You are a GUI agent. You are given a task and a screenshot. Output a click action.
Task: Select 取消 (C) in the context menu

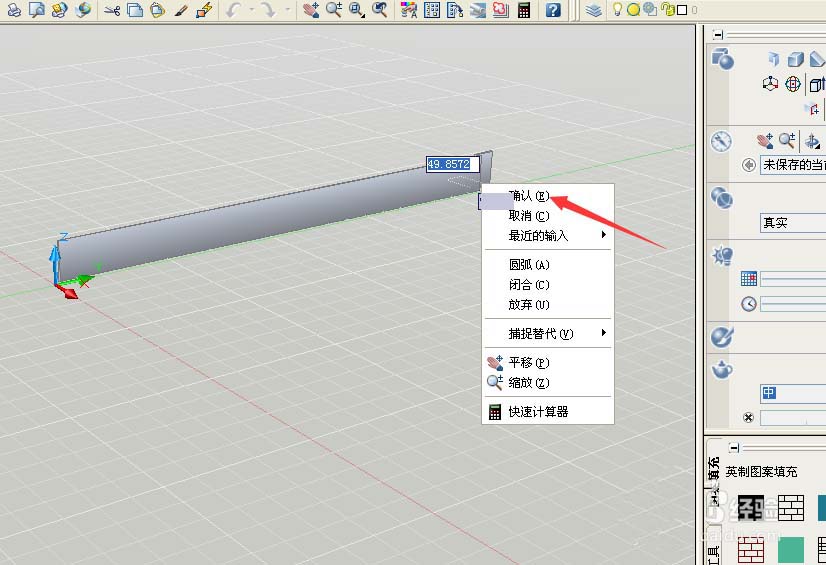click(x=548, y=216)
